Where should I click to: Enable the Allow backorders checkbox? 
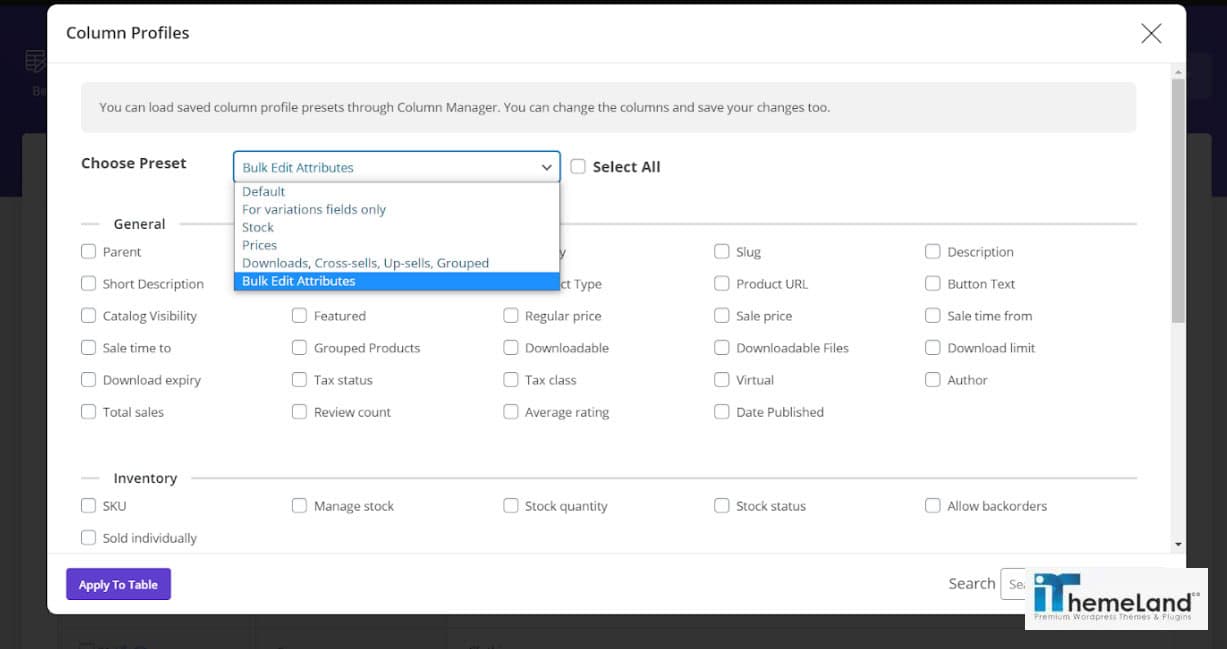933,506
